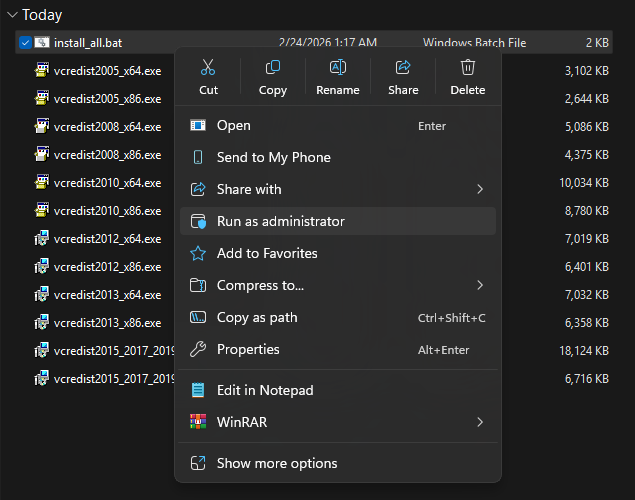The height and width of the screenshot is (500, 635).
Task: Click Show more options
Action: click(277, 463)
